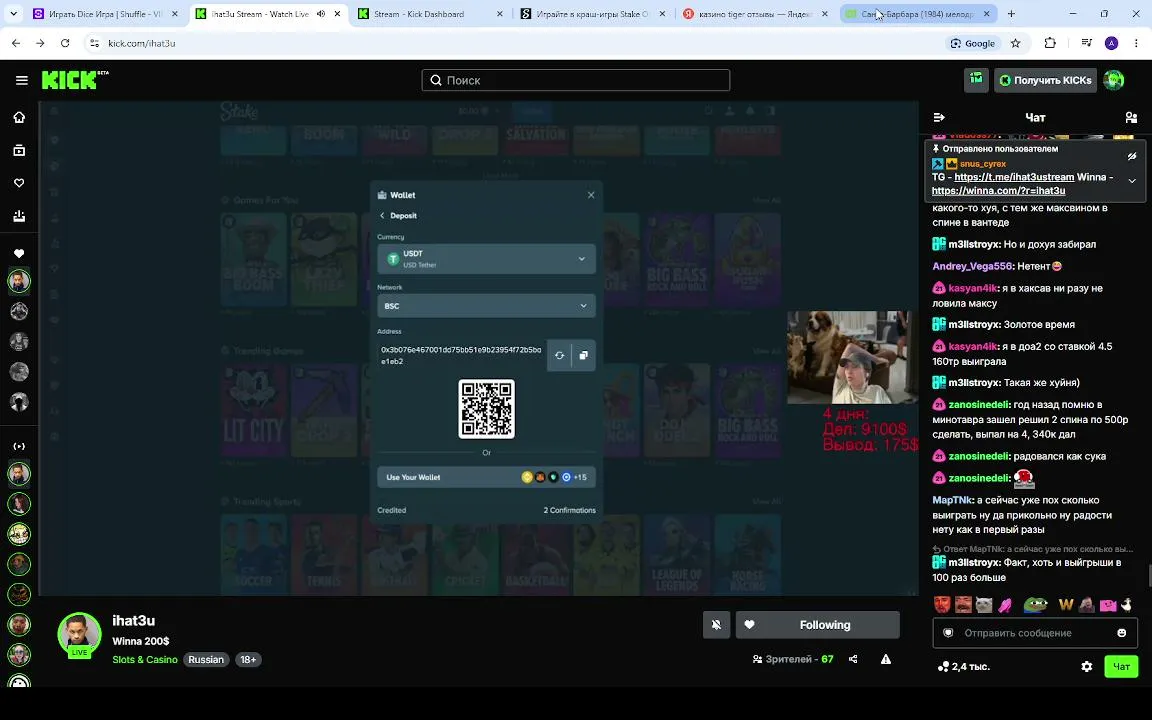
Task: Open the Slots & Casino category link
Action: (145, 660)
